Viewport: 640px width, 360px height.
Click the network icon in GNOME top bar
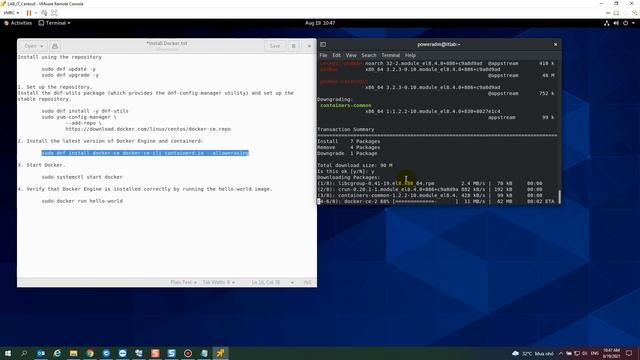coord(607,23)
